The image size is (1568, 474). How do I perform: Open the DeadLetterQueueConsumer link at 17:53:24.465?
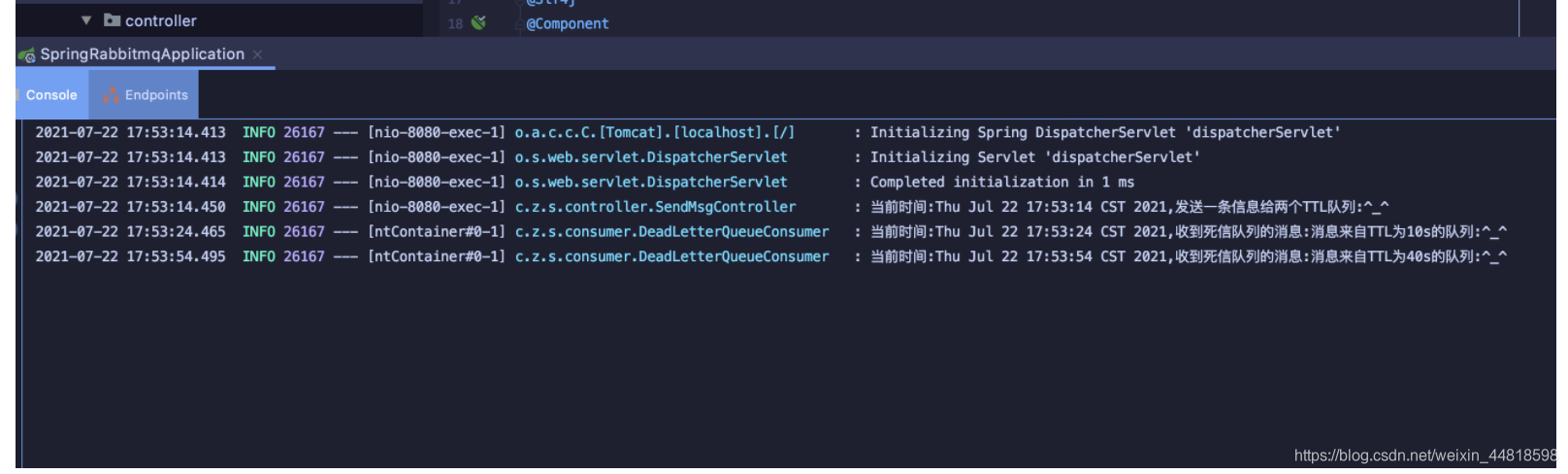[671, 232]
